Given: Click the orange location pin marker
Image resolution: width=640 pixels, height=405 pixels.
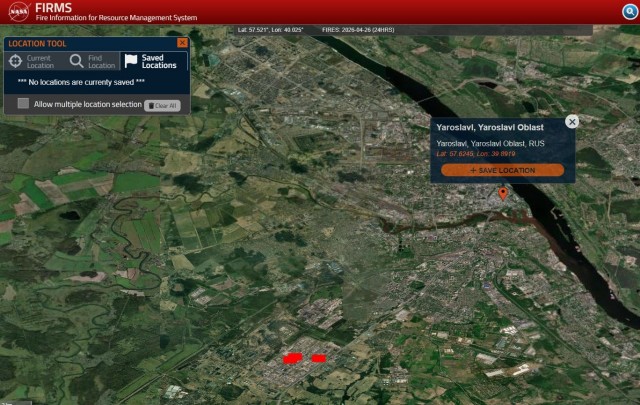Looking at the screenshot, I should tap(503, 192).
